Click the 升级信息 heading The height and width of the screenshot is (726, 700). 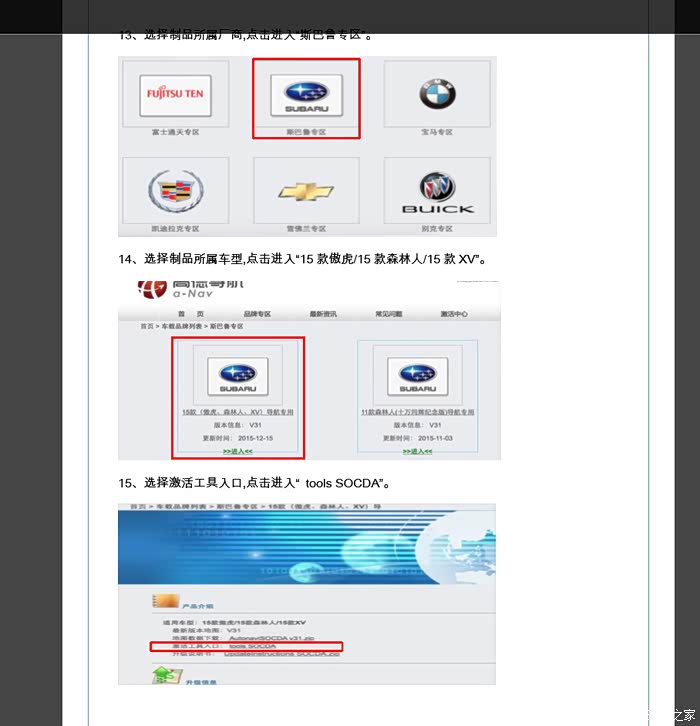201,682
